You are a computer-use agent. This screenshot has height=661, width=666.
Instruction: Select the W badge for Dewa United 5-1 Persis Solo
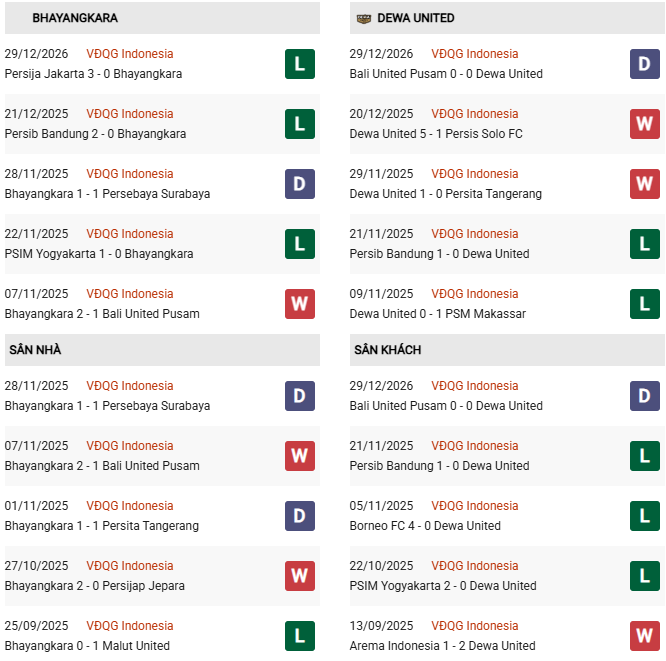[645, 124]
